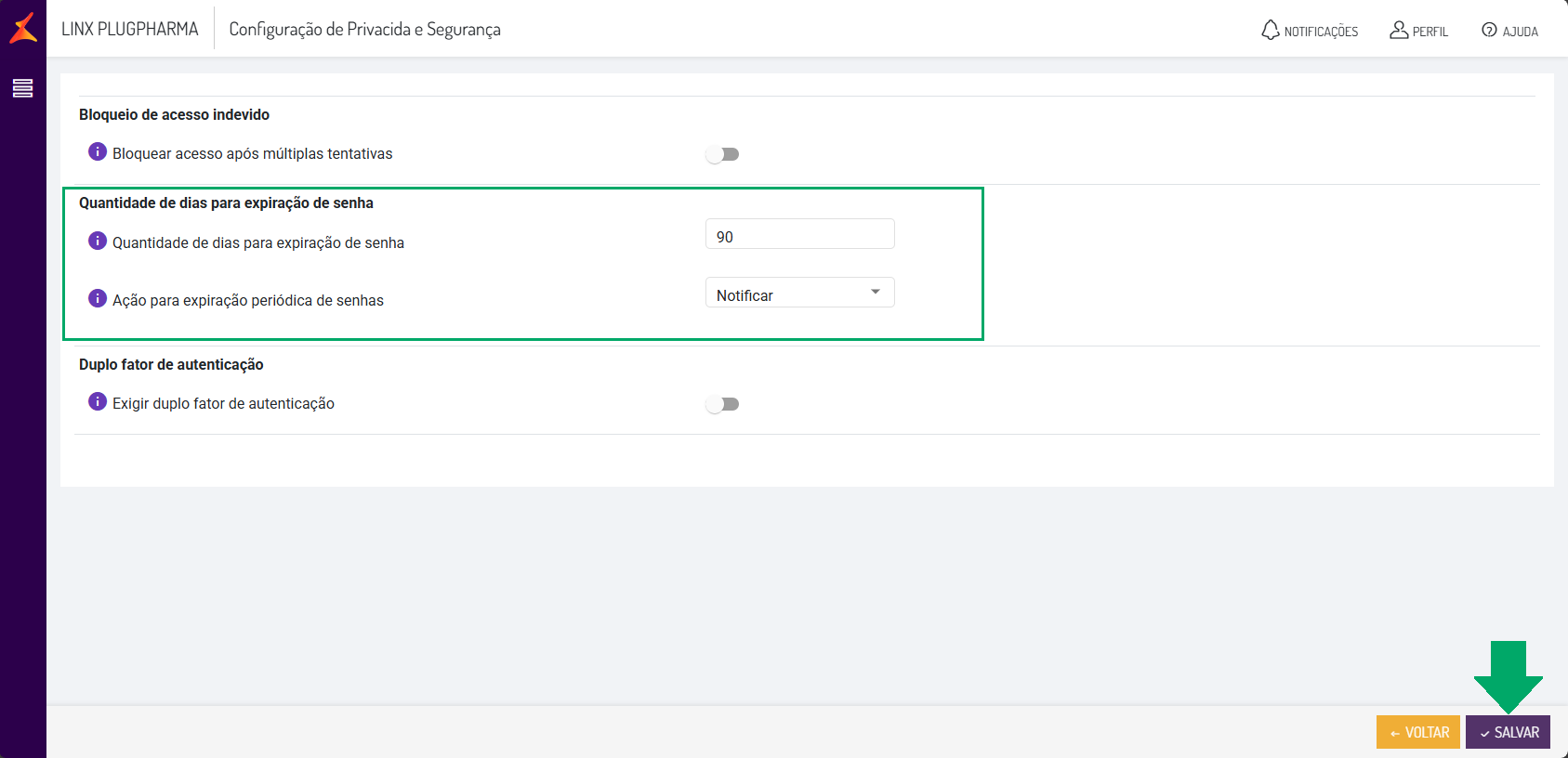This screenshot has width=1568, height=758.
Task: Click the profile user icon
Action: tap(1399, 30)
